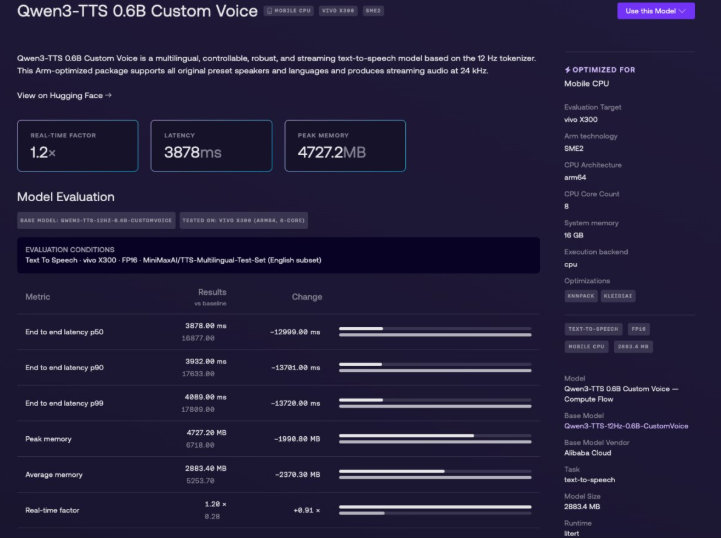Click the MOBILE CPU tag in the sidebar
This screenshot has width=721, height=539.
pos(586,347)
